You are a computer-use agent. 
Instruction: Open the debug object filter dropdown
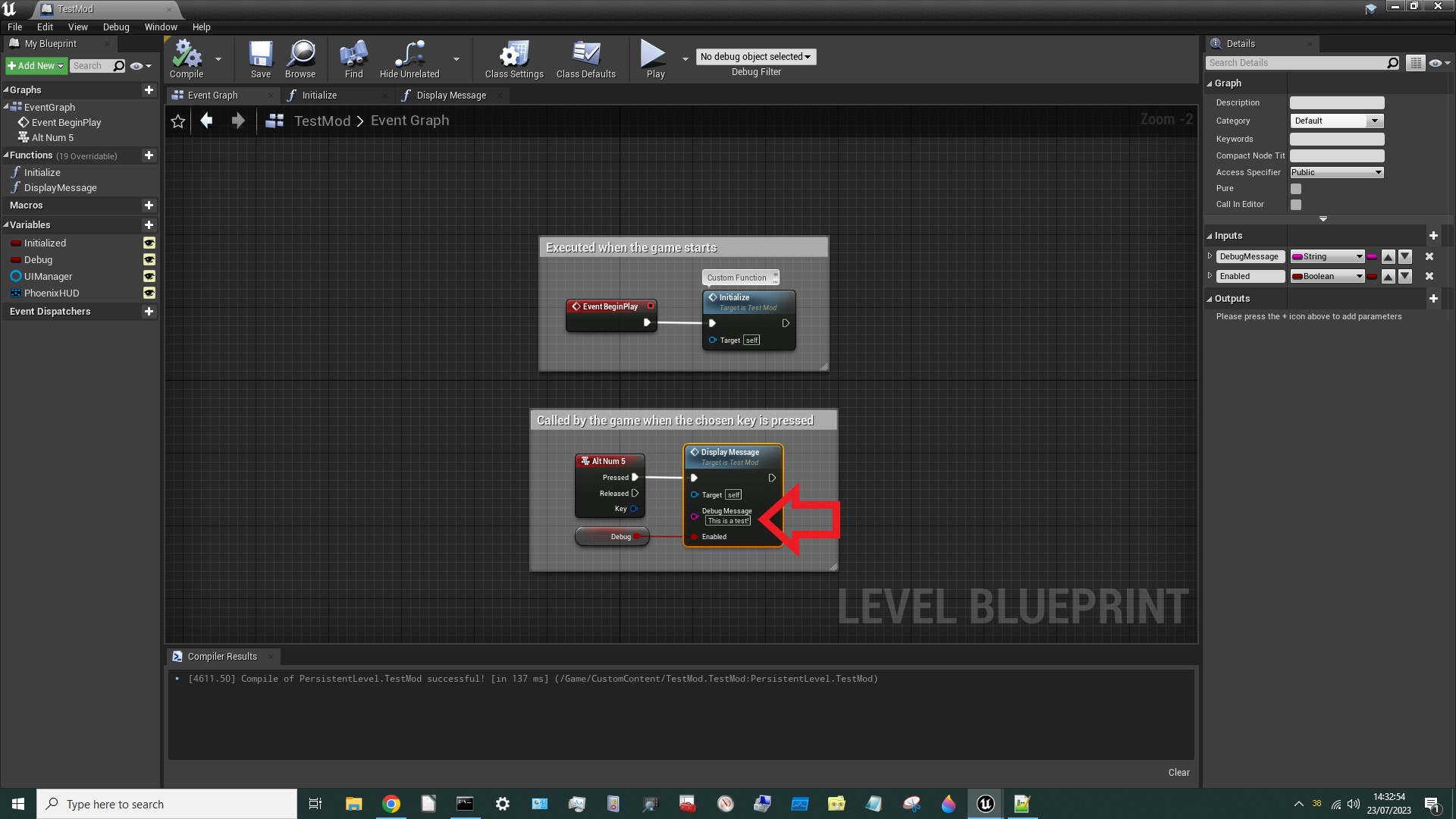click(755, 57)
